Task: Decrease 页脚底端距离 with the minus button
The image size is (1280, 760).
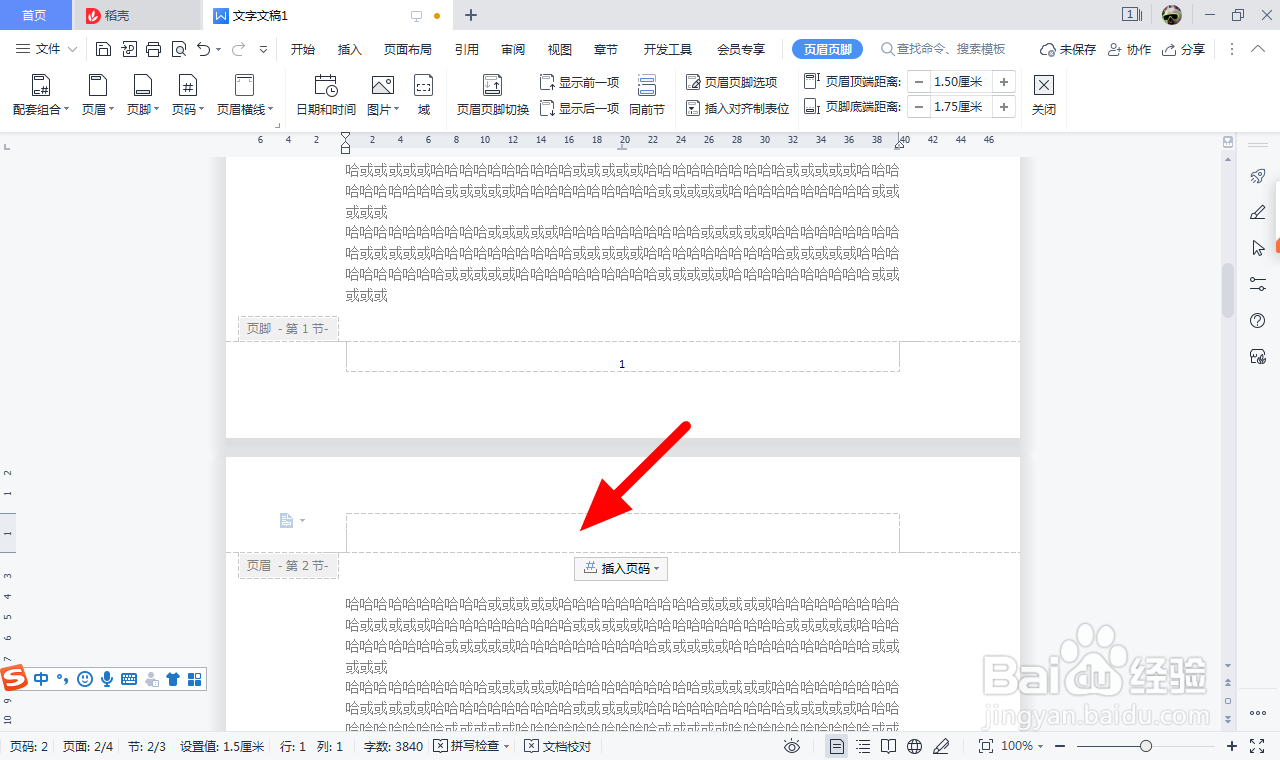Action: click(919, 107)
